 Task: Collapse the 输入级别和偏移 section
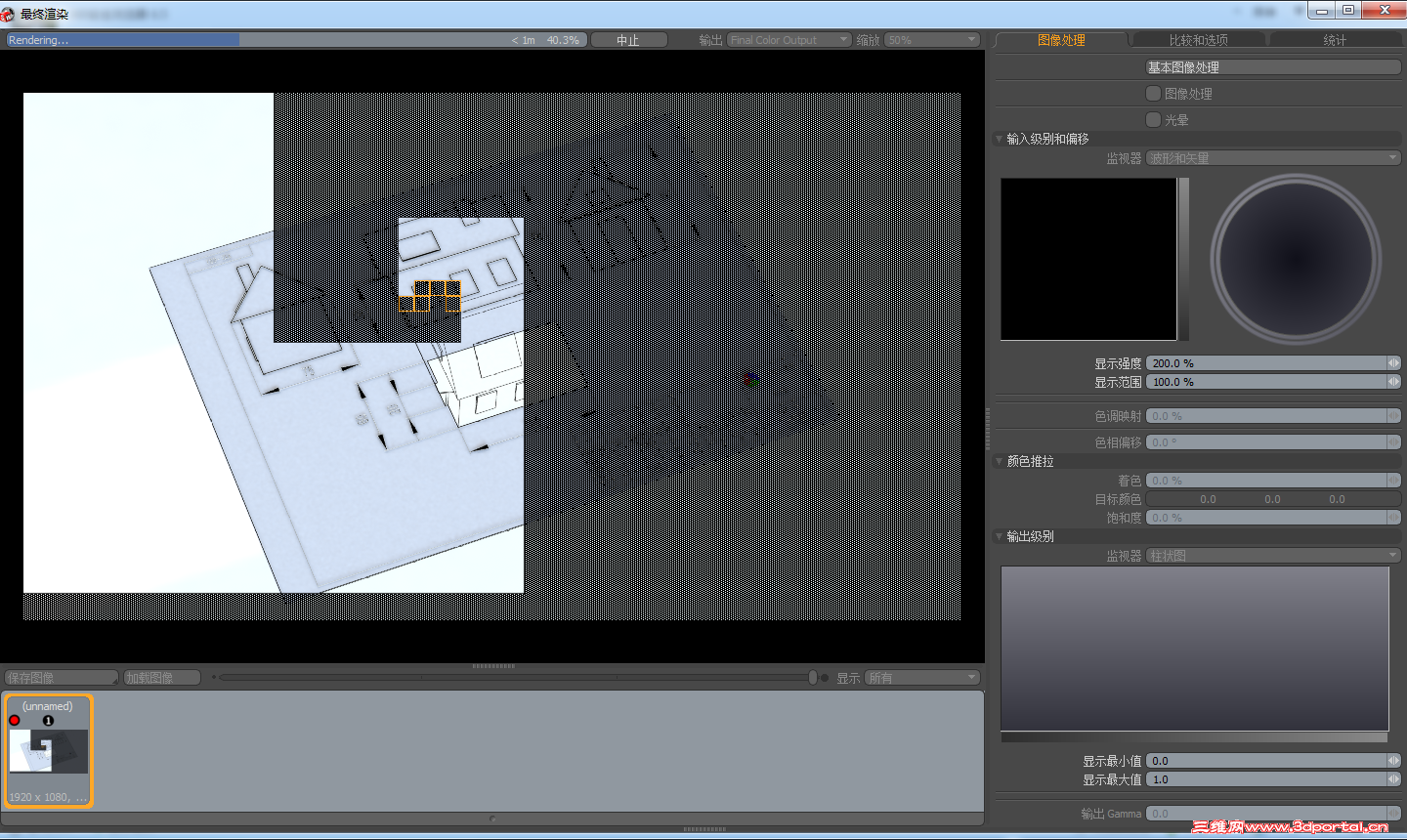tap(1000, 139)
